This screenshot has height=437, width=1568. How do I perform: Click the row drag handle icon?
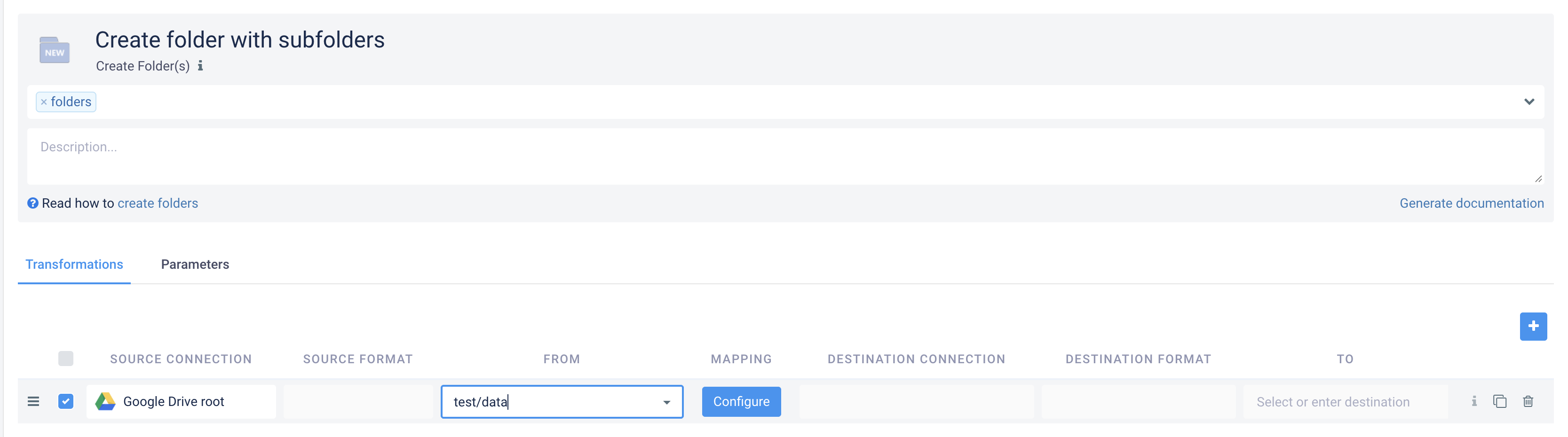[33, 402]
